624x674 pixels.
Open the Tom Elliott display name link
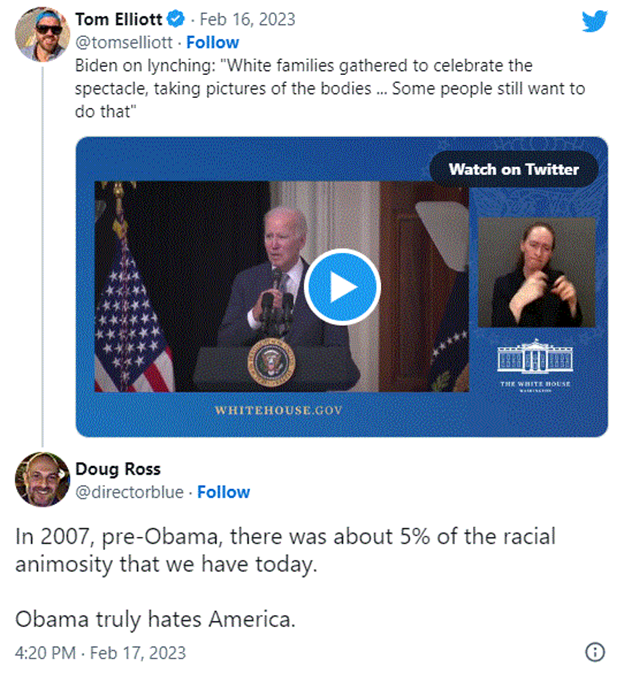coord(115,19)
